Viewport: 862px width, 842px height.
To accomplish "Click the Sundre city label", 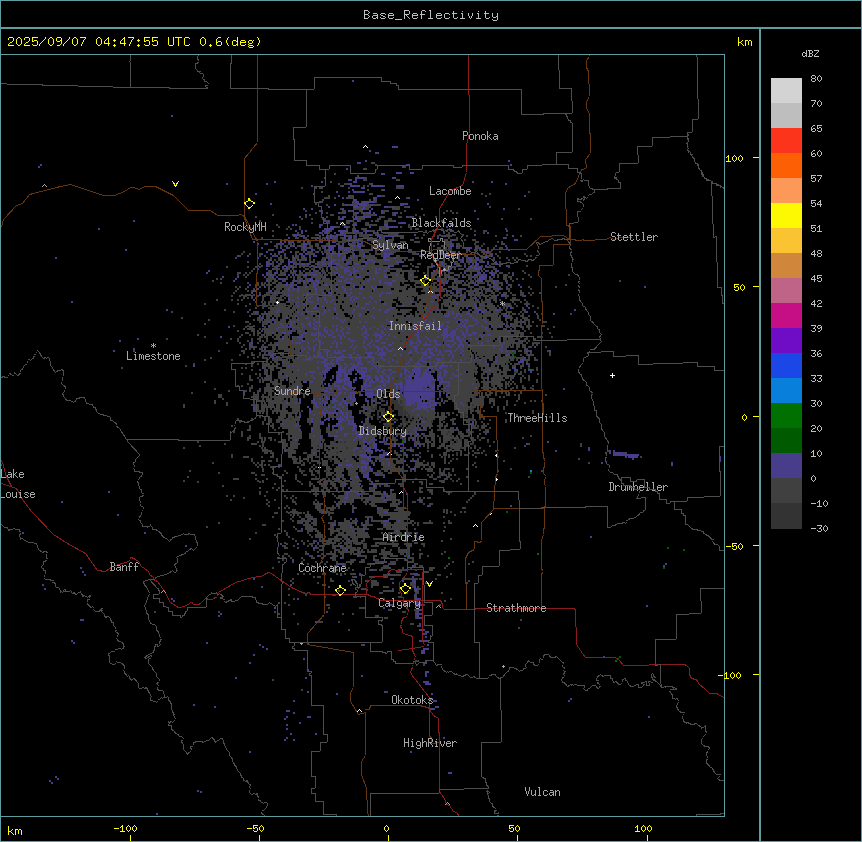I will [x=292, y=391].
